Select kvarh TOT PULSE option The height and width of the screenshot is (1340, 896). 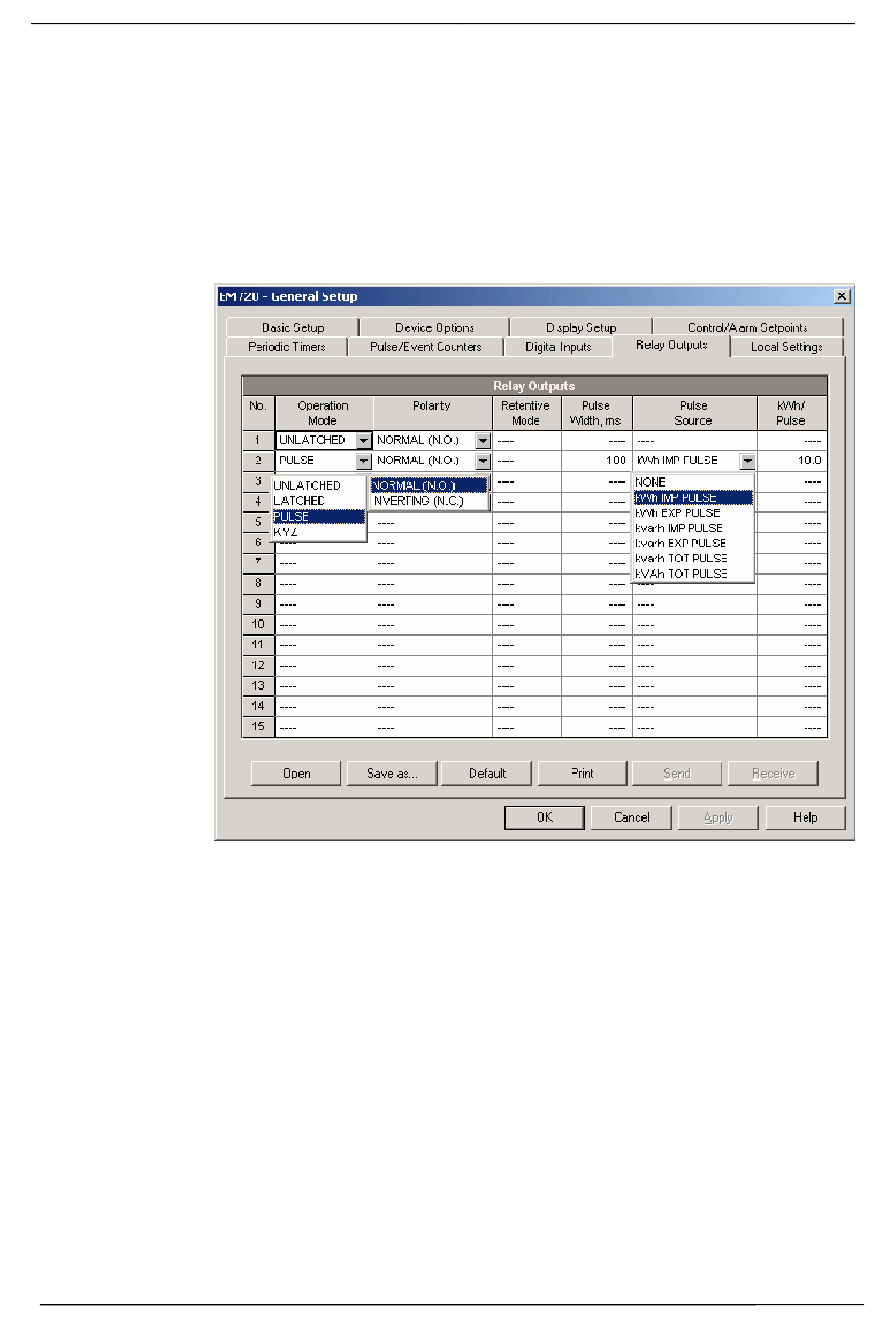[692, 558]
